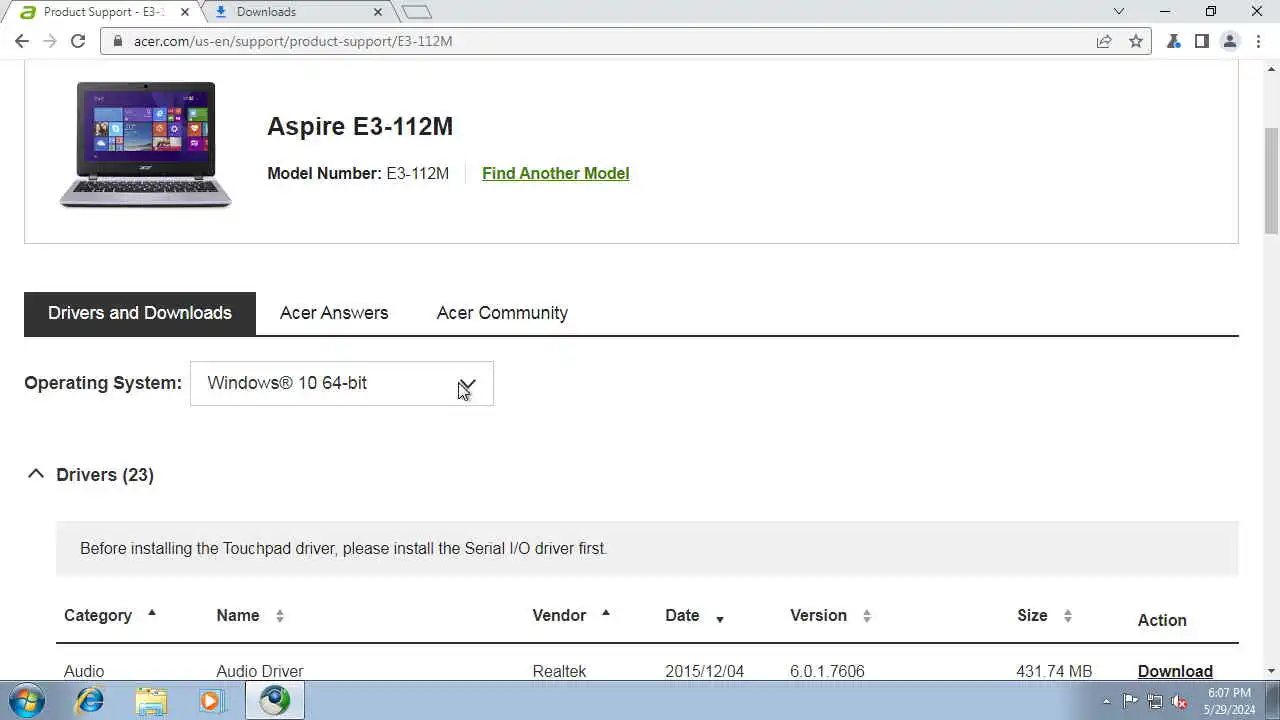This screenshot has width=1280, height=720.
Task: Open the Chrome three-dot menu
Action: pos(1258,41)
